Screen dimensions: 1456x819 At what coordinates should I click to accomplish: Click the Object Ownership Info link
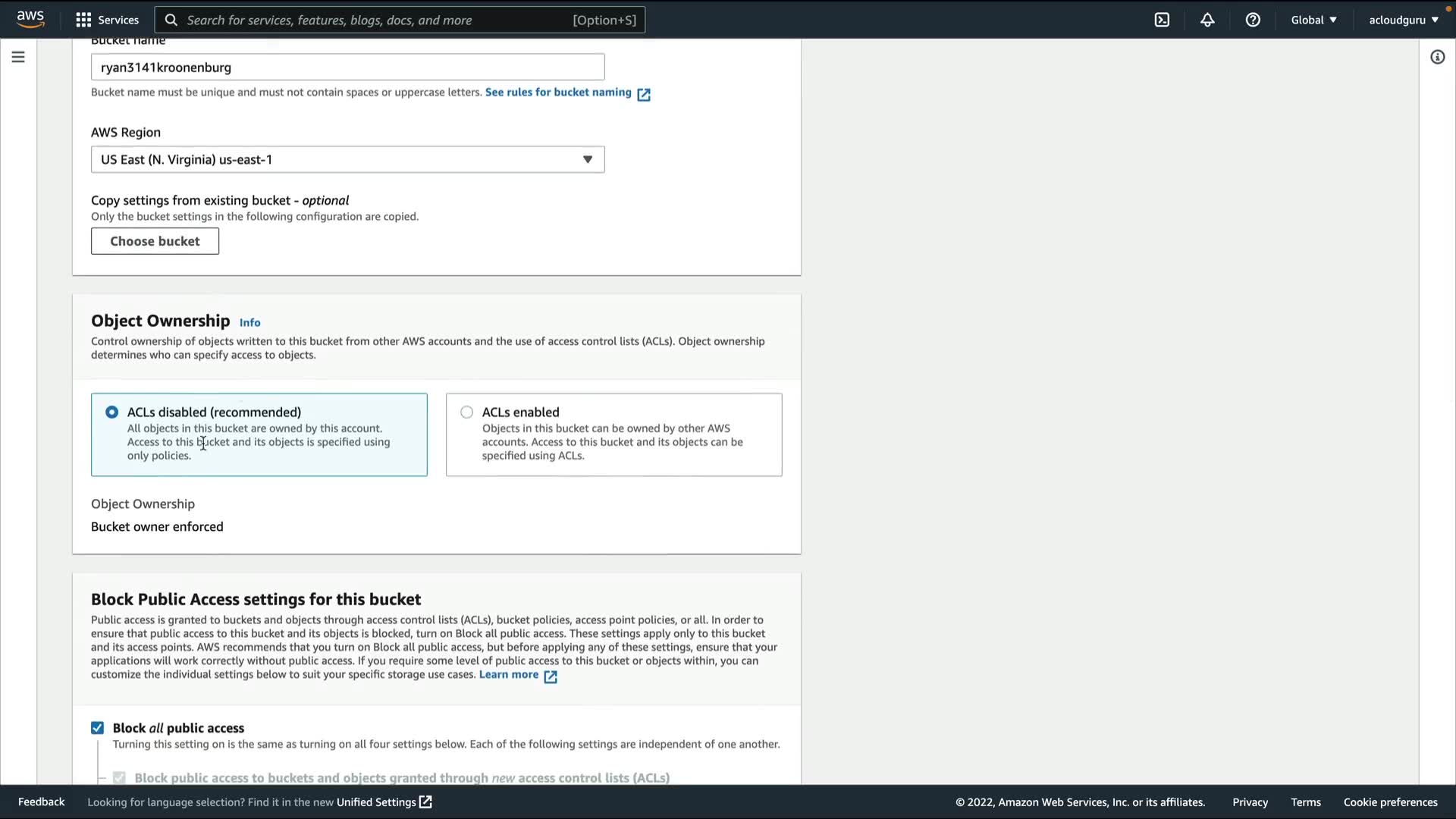tap(249, 322)
